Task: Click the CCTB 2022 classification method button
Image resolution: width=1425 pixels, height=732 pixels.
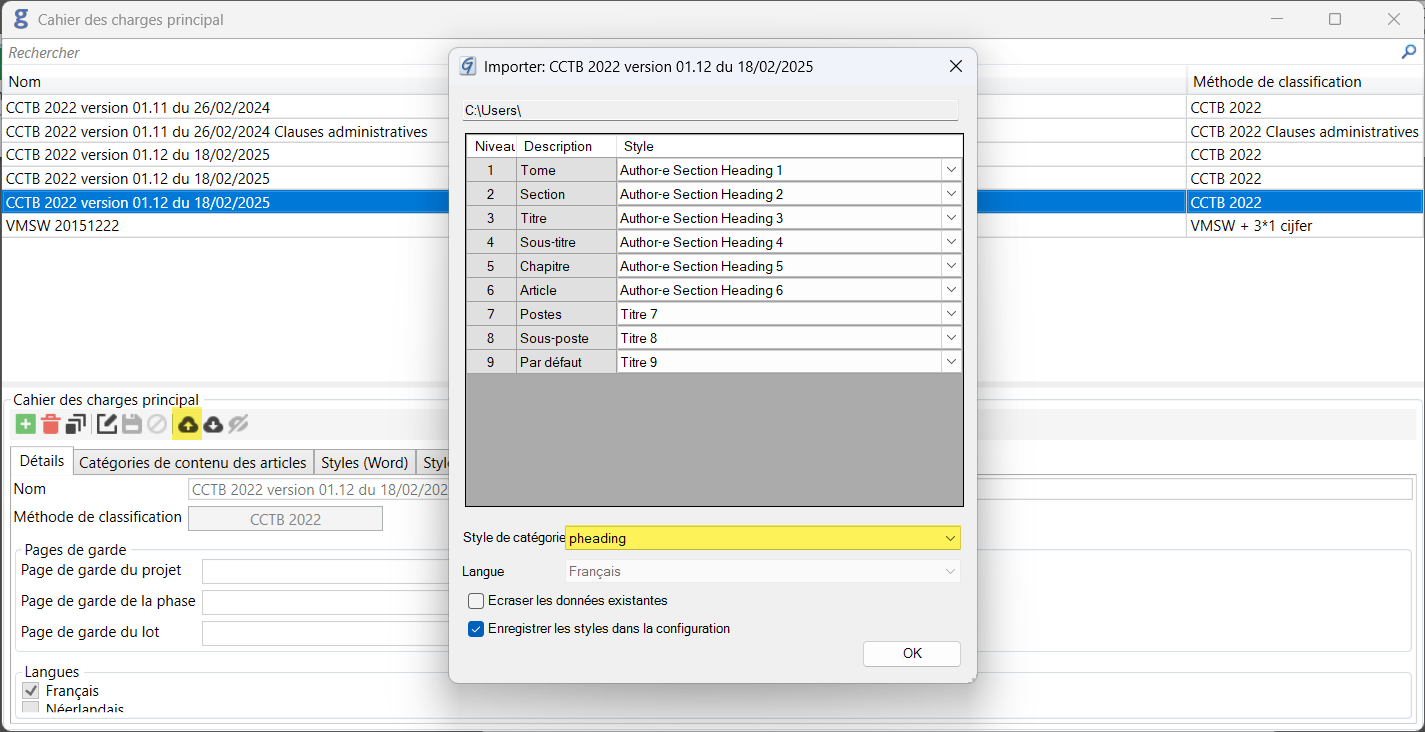Action: [x=285, y=519]
